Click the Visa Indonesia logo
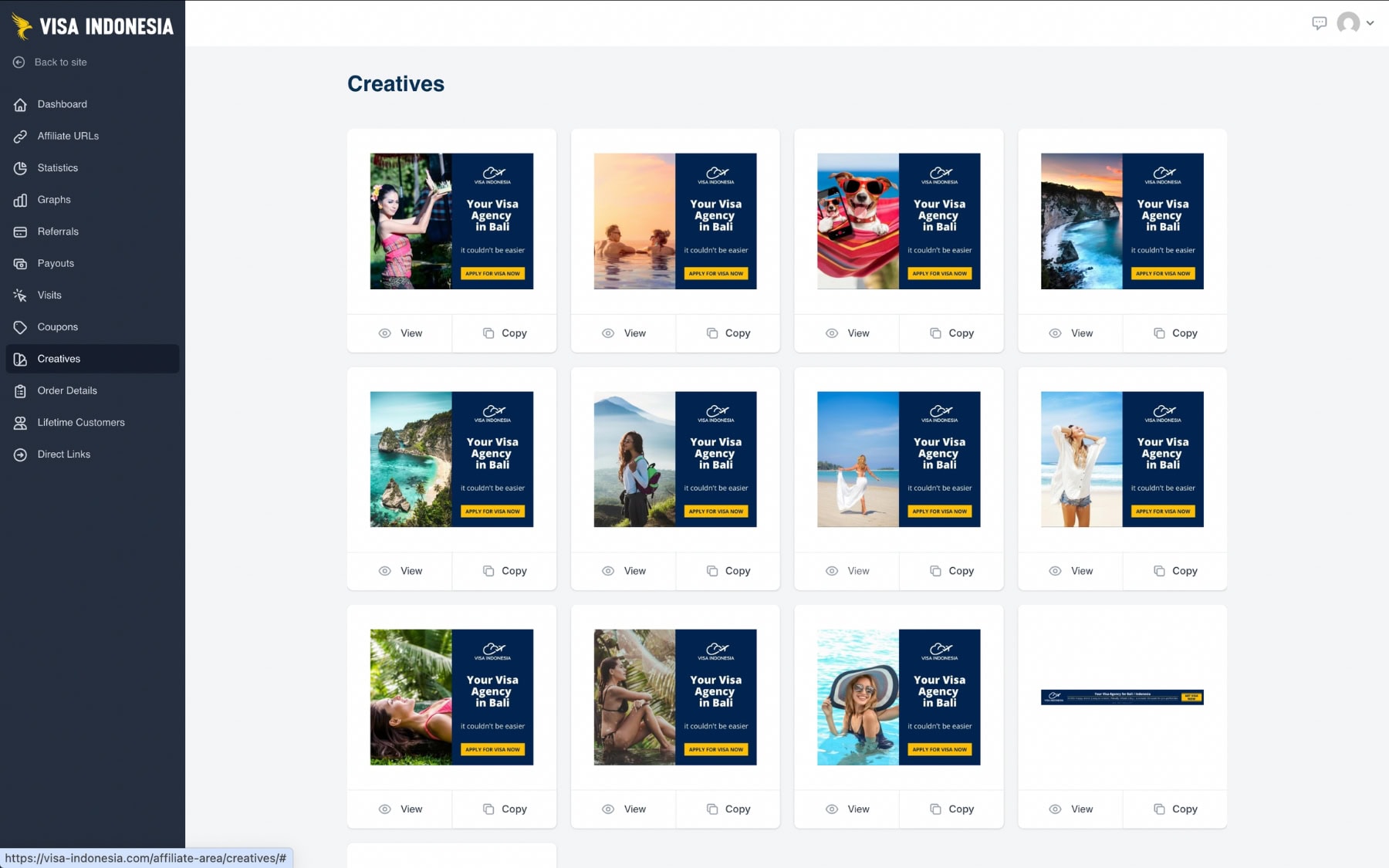This screenshot has height=868, width=1389. (94, 25)
